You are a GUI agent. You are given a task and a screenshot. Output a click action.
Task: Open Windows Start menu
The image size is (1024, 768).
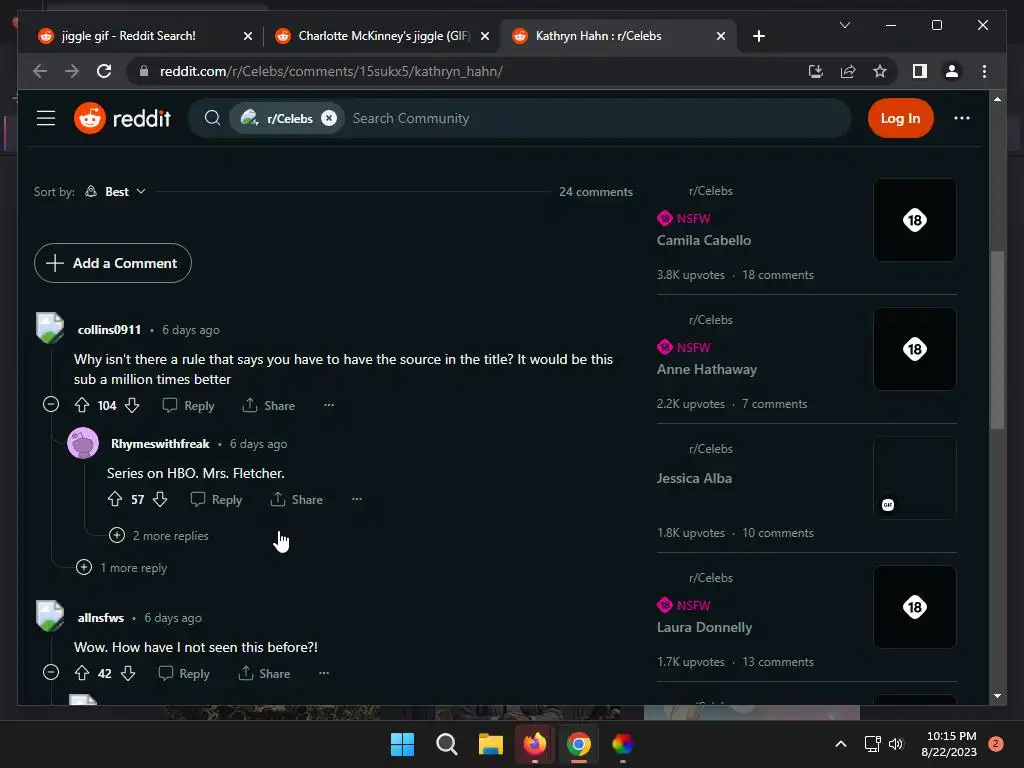coord(402,744)
